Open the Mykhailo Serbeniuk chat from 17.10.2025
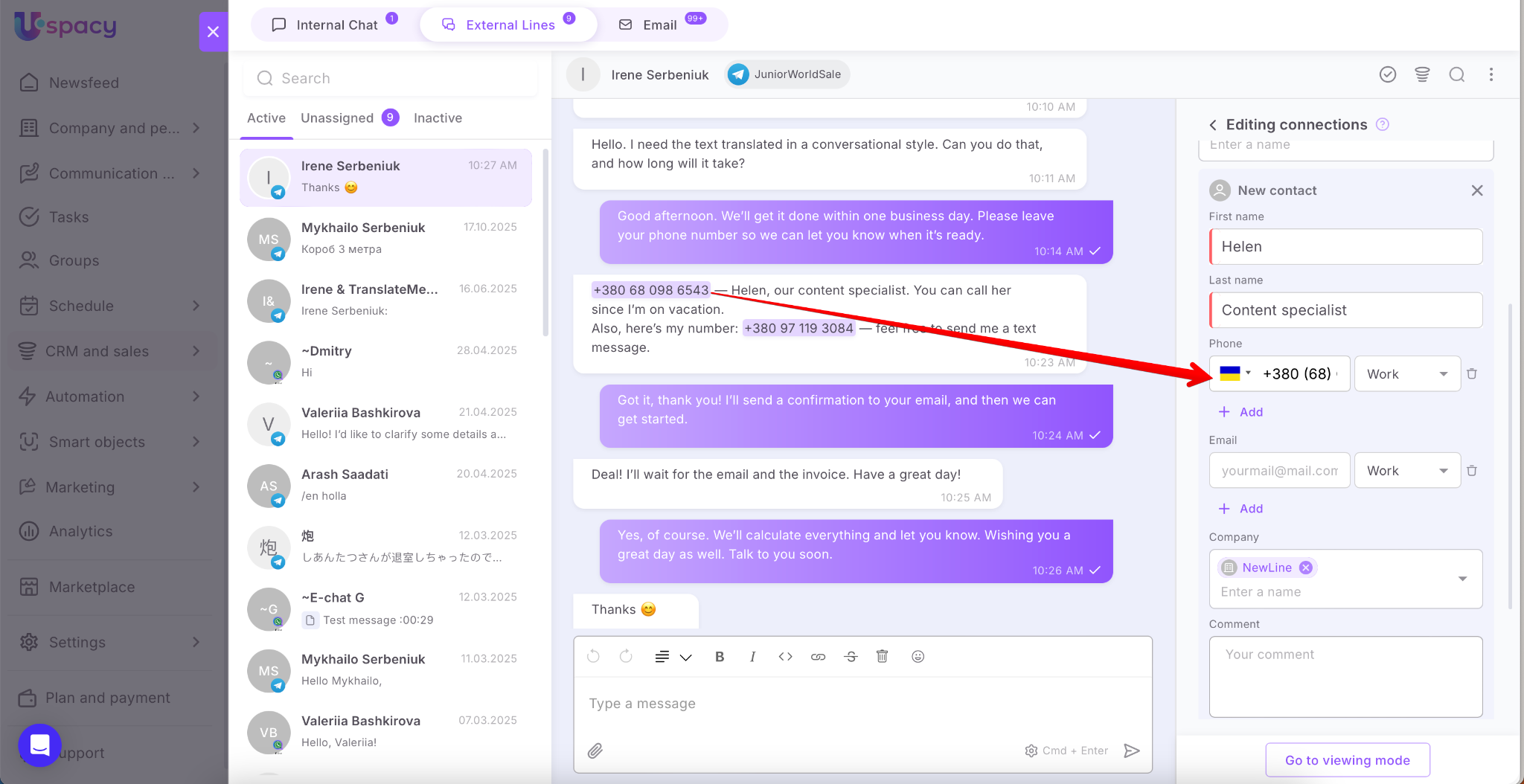Screen dimensions: 1524x784 click(x=385, y=238)
